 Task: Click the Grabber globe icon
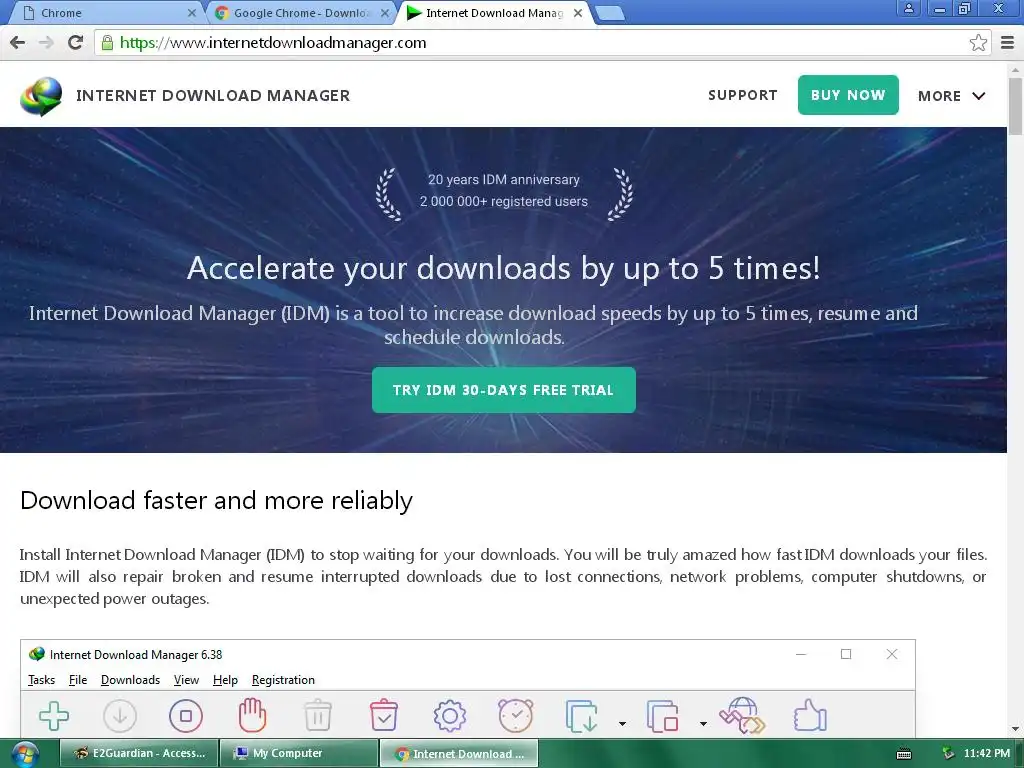743,716
